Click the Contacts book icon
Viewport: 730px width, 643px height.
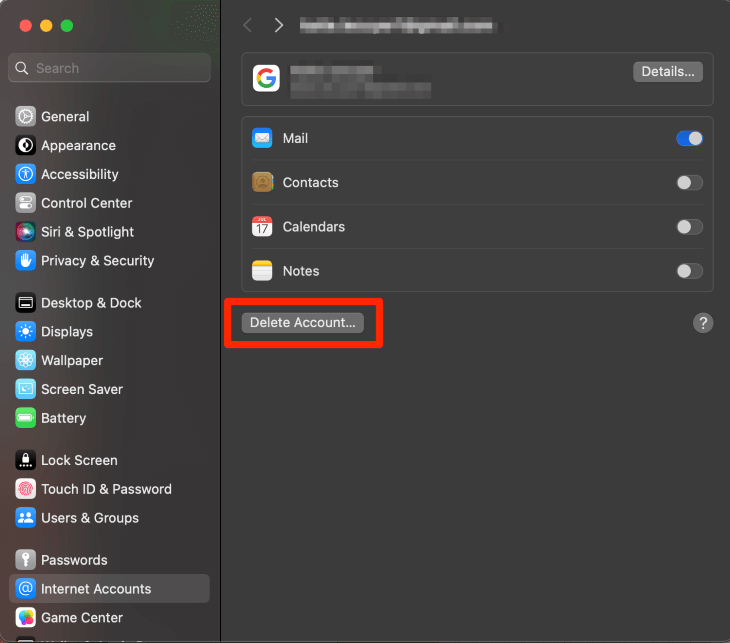click(x=262, y=182)
